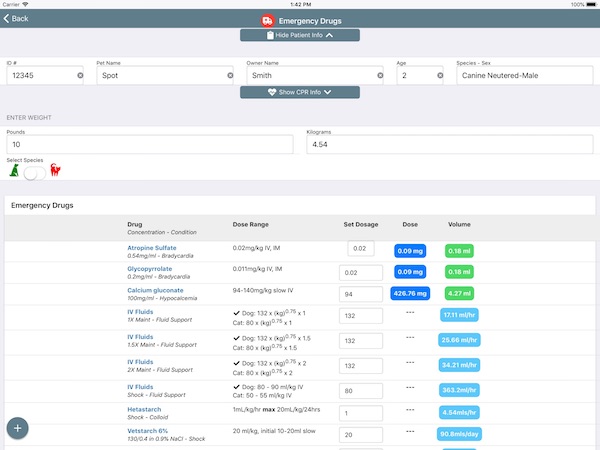Open the IV Fluids 2X Maint entry
The width and height of the screenshot is (600, 450).
[140, 362]
